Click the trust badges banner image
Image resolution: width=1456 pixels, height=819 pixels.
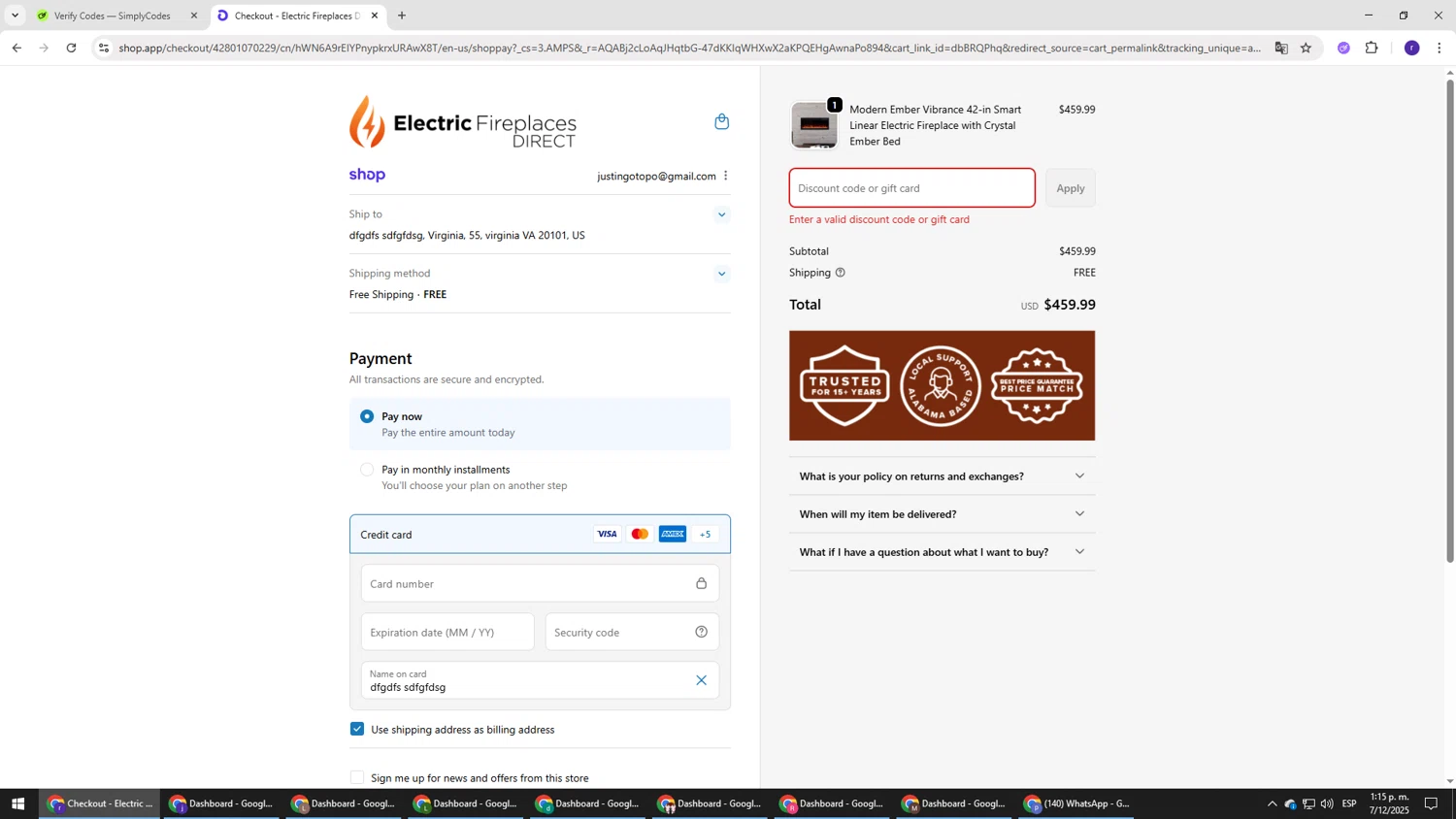[x=942, y=385]
